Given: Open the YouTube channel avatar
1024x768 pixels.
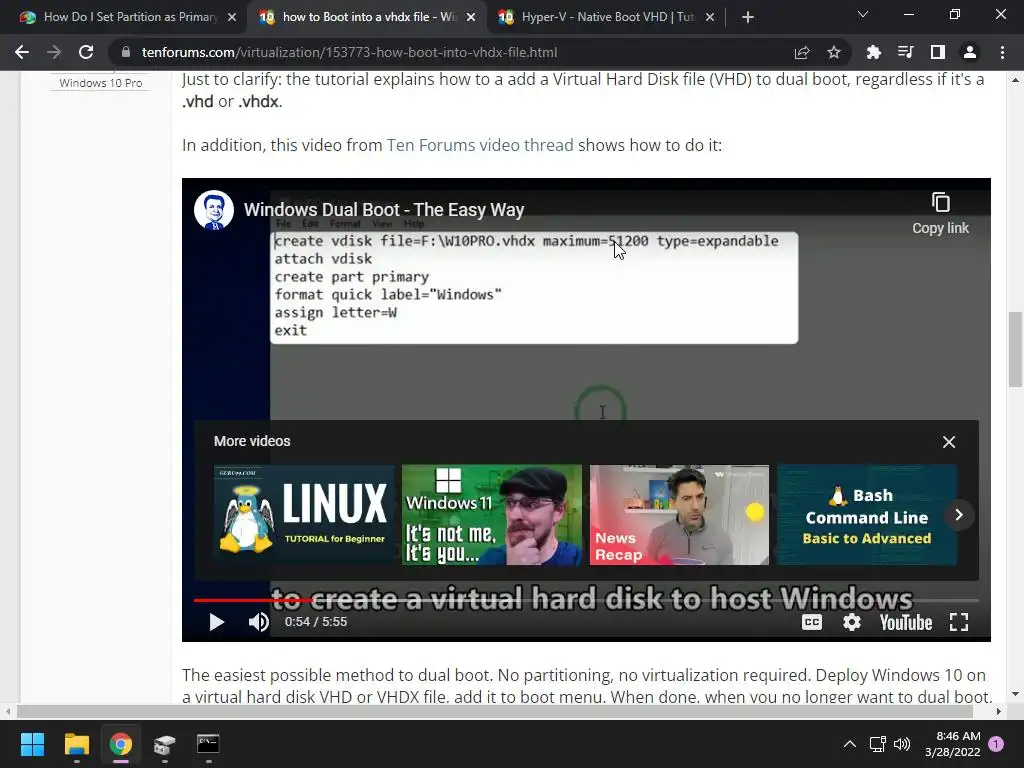Looking at the screenshot, I should 214,210.
